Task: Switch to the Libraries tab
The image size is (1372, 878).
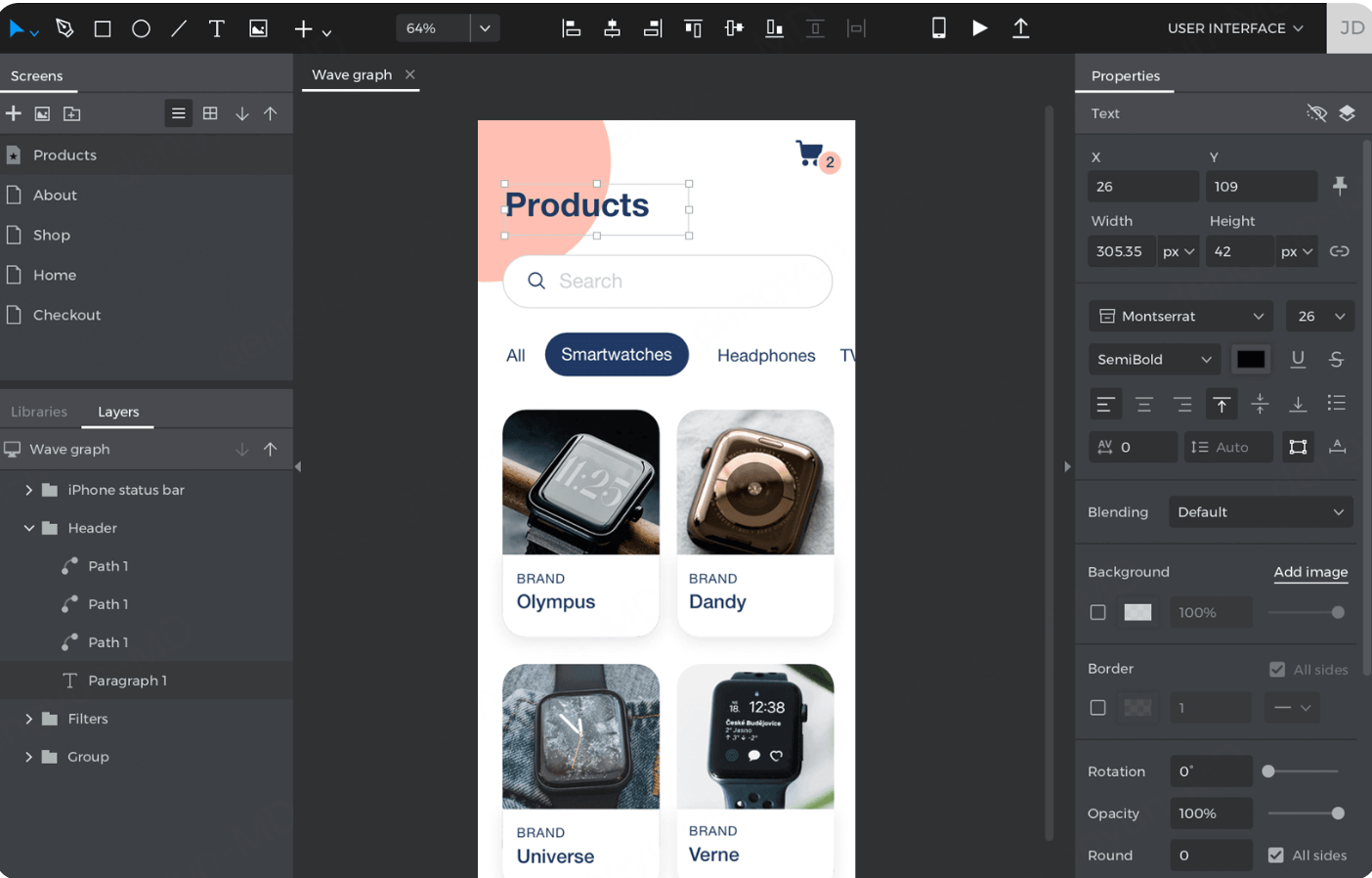Action: coord(39,412)
